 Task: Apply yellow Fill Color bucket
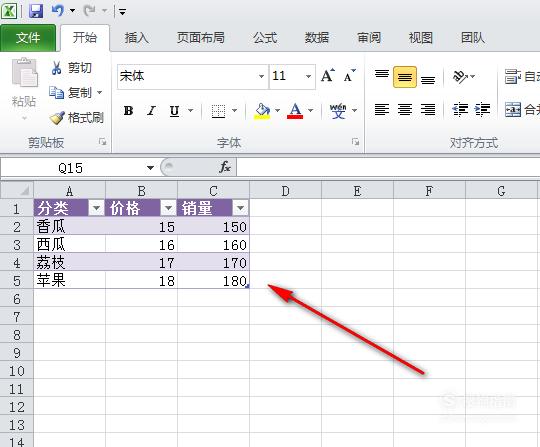[x=262, y=111]
